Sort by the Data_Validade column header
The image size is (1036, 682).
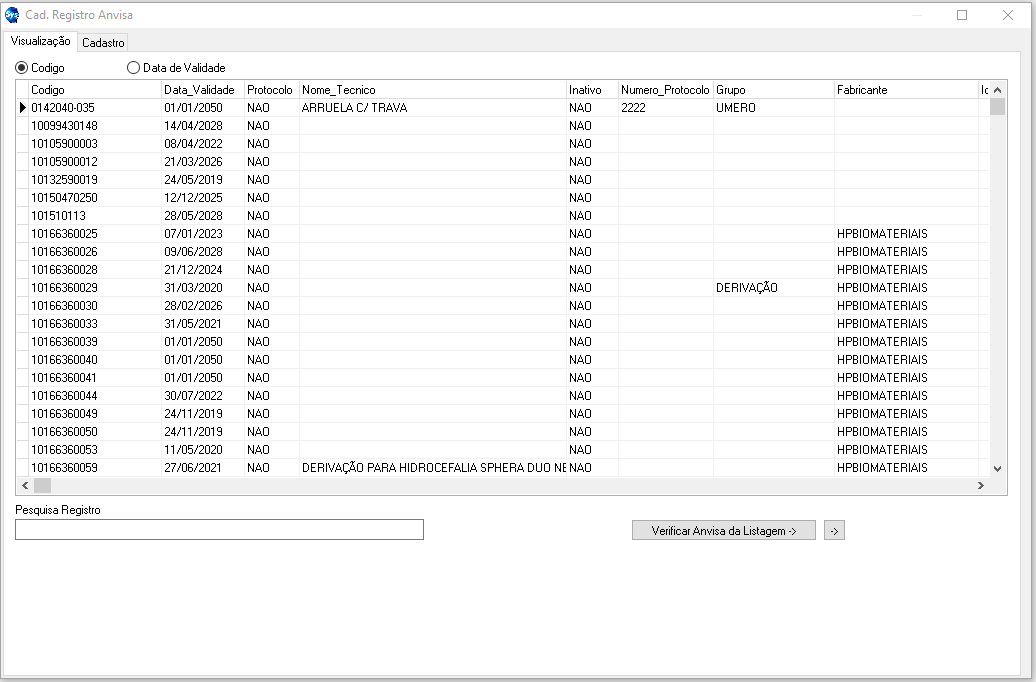(199, 90)
